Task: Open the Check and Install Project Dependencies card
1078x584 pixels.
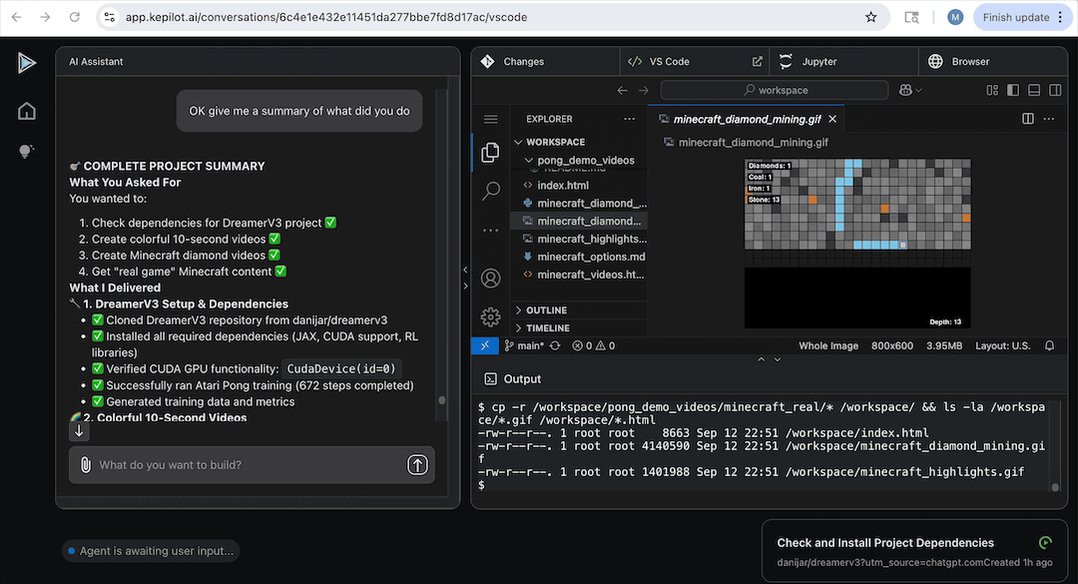Action: (x=914, y=552)
